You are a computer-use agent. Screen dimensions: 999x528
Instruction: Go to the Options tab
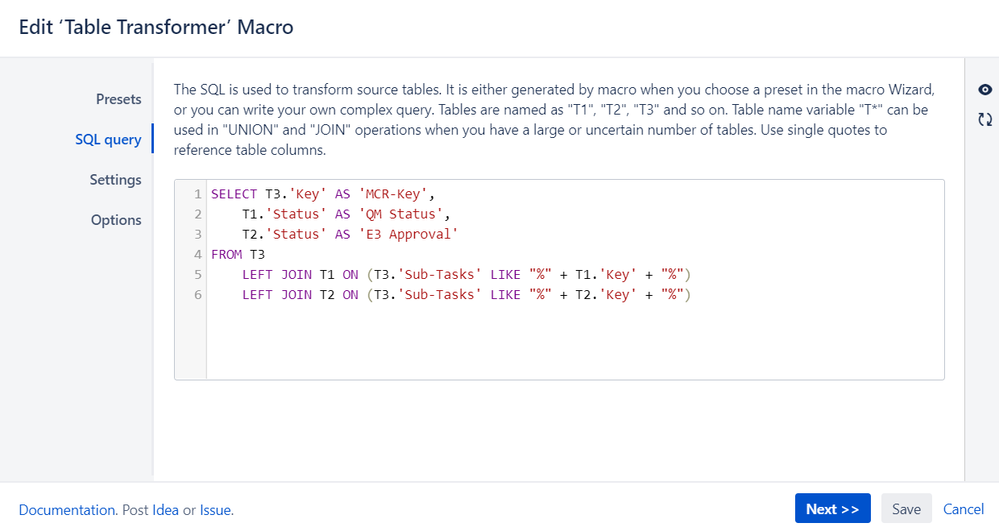click(x=116, y=220)
